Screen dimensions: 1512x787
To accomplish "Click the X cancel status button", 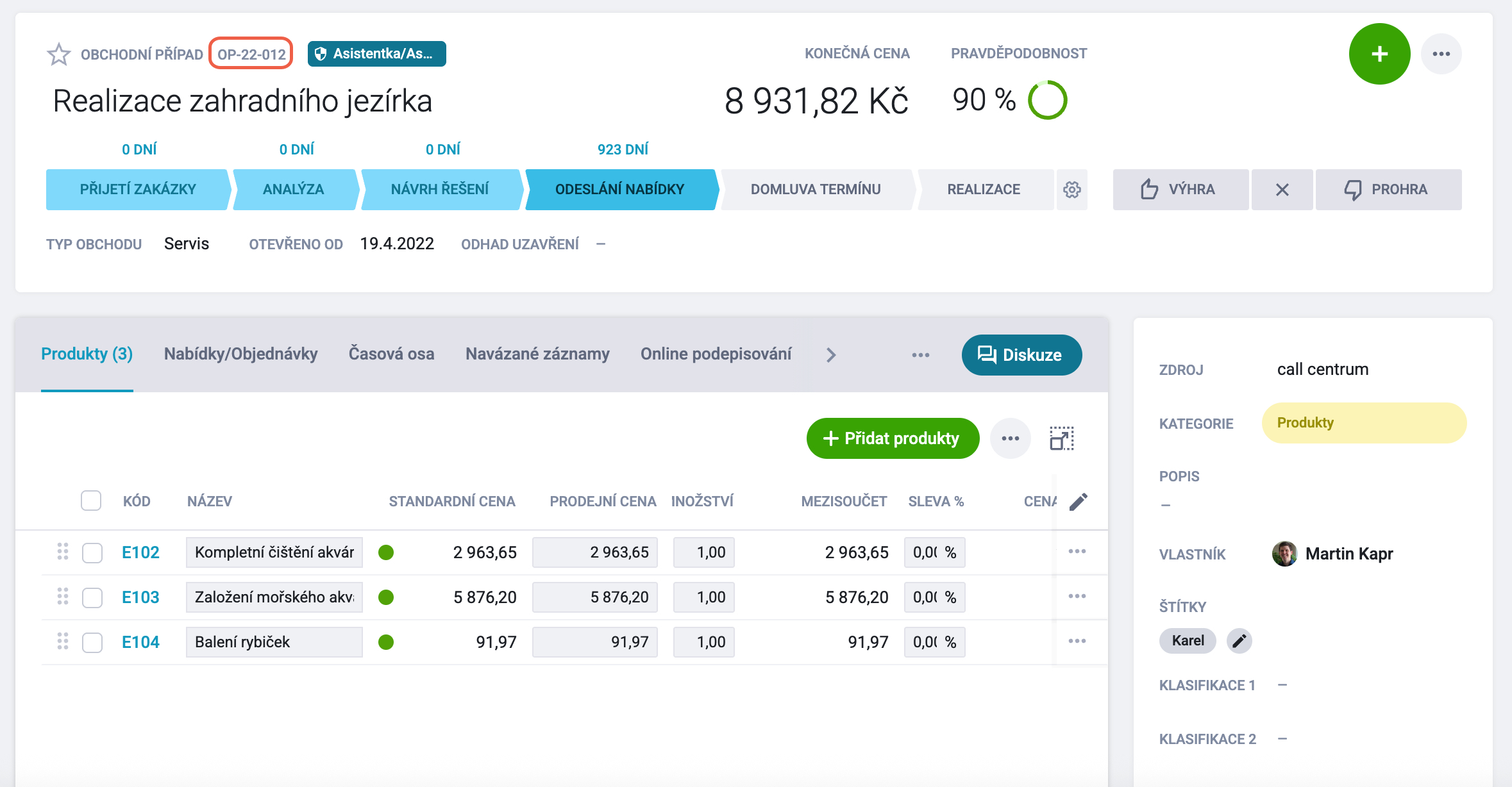I will click(x=1282, y=190).
